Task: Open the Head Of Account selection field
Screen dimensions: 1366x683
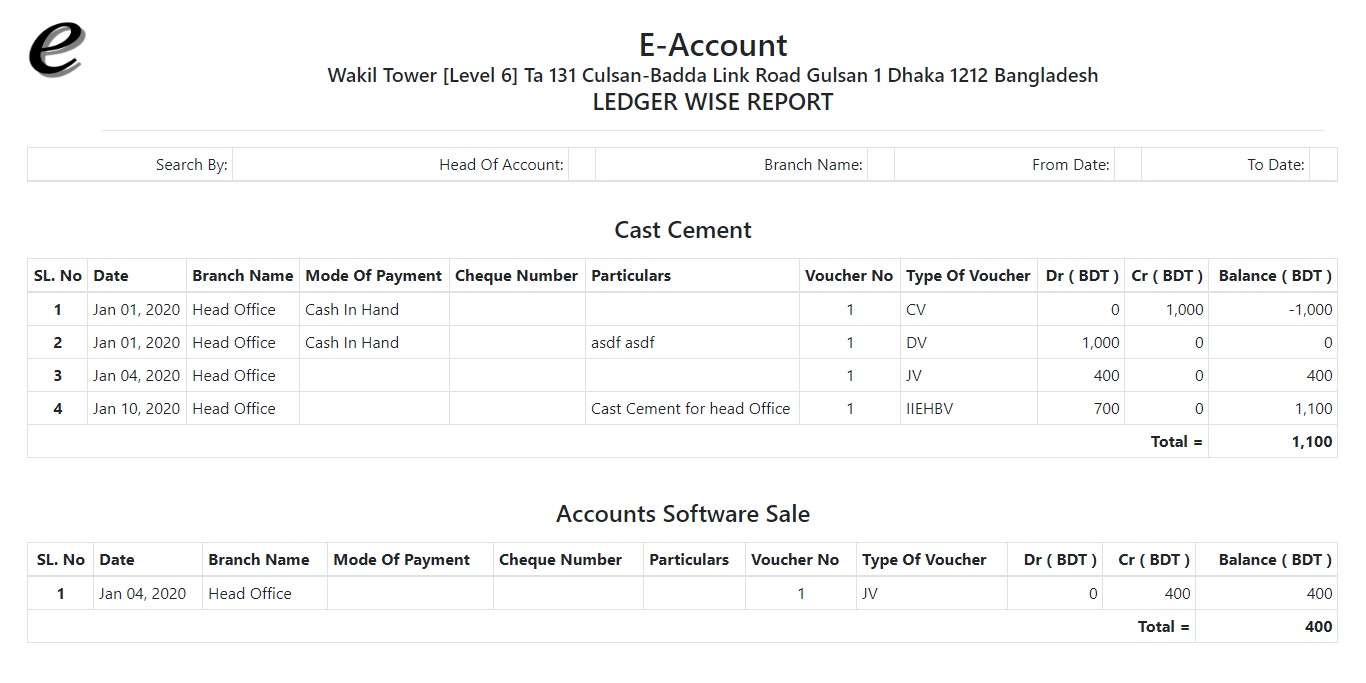Action: [582, 164]
